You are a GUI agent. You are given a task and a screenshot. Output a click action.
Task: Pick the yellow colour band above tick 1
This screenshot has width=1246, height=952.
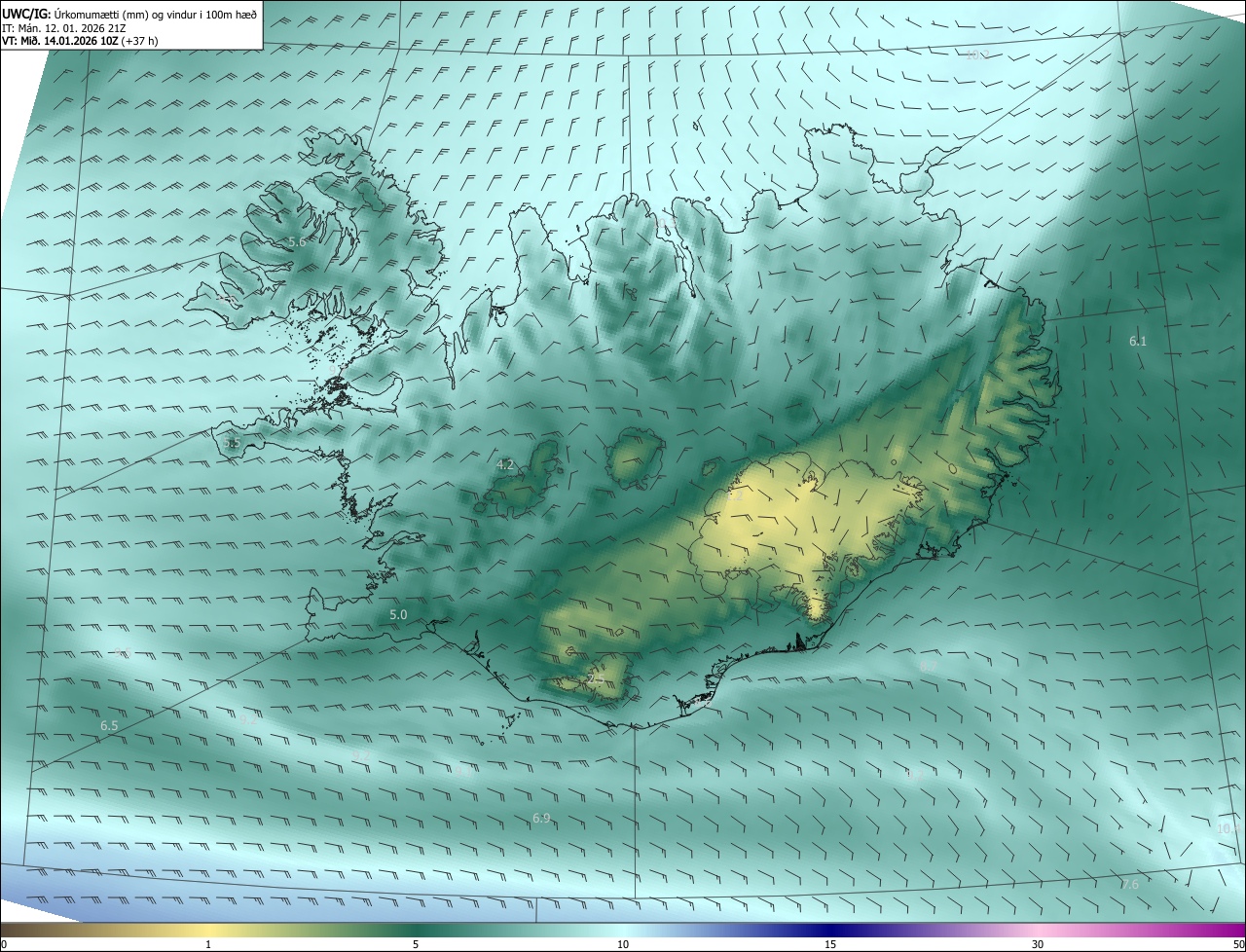click(x=208, y=930)
